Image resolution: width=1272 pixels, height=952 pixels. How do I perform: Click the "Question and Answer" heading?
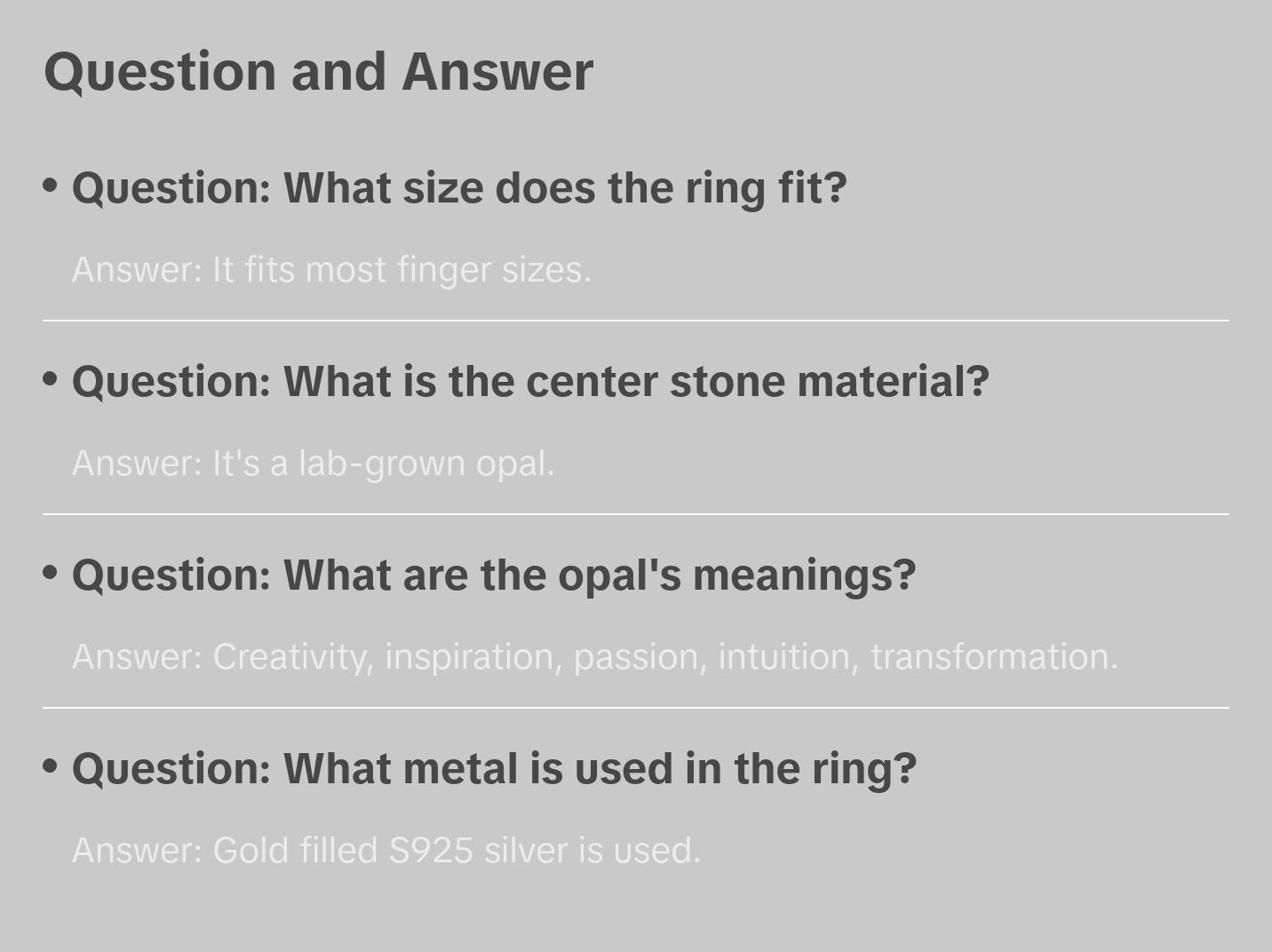(318, 71)
